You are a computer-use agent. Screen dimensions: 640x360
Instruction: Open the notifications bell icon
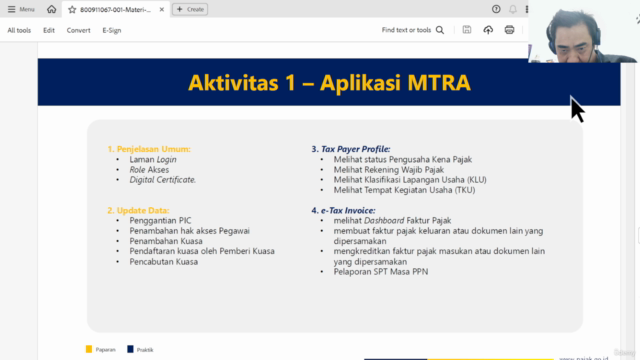point(513,9)
